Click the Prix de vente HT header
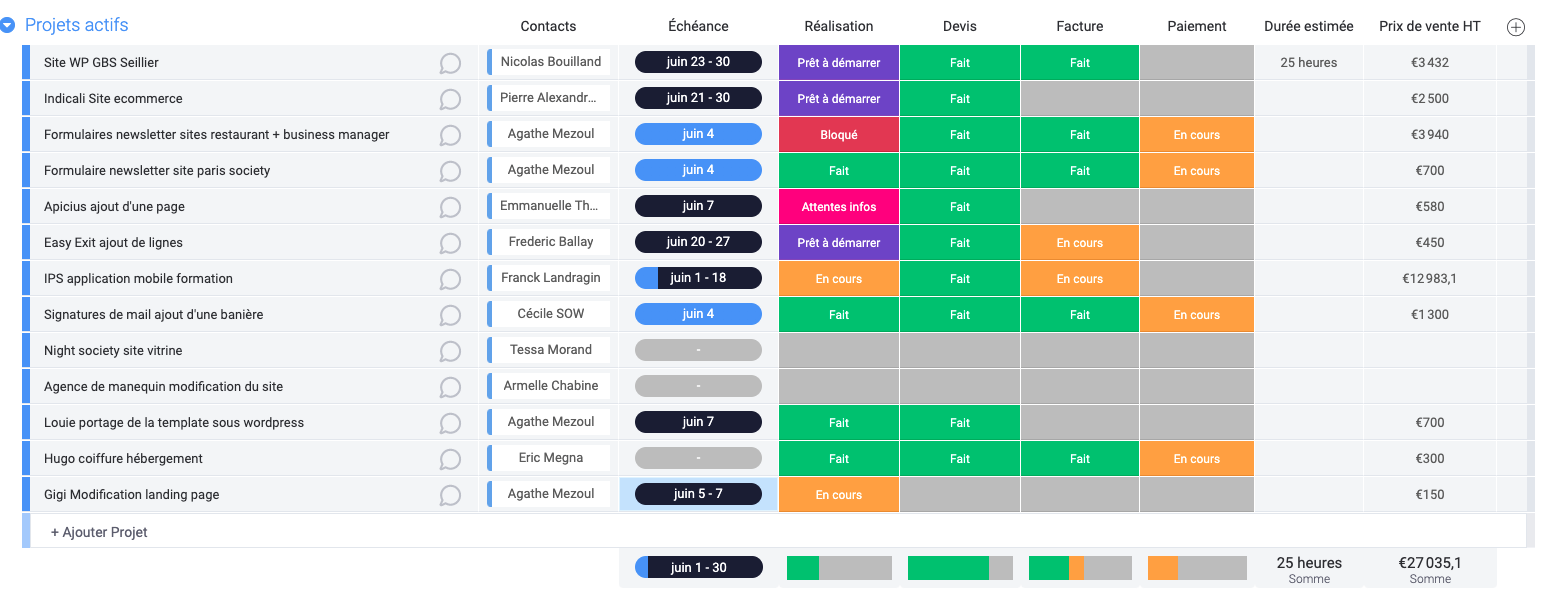 click(x=1429, y=26)
